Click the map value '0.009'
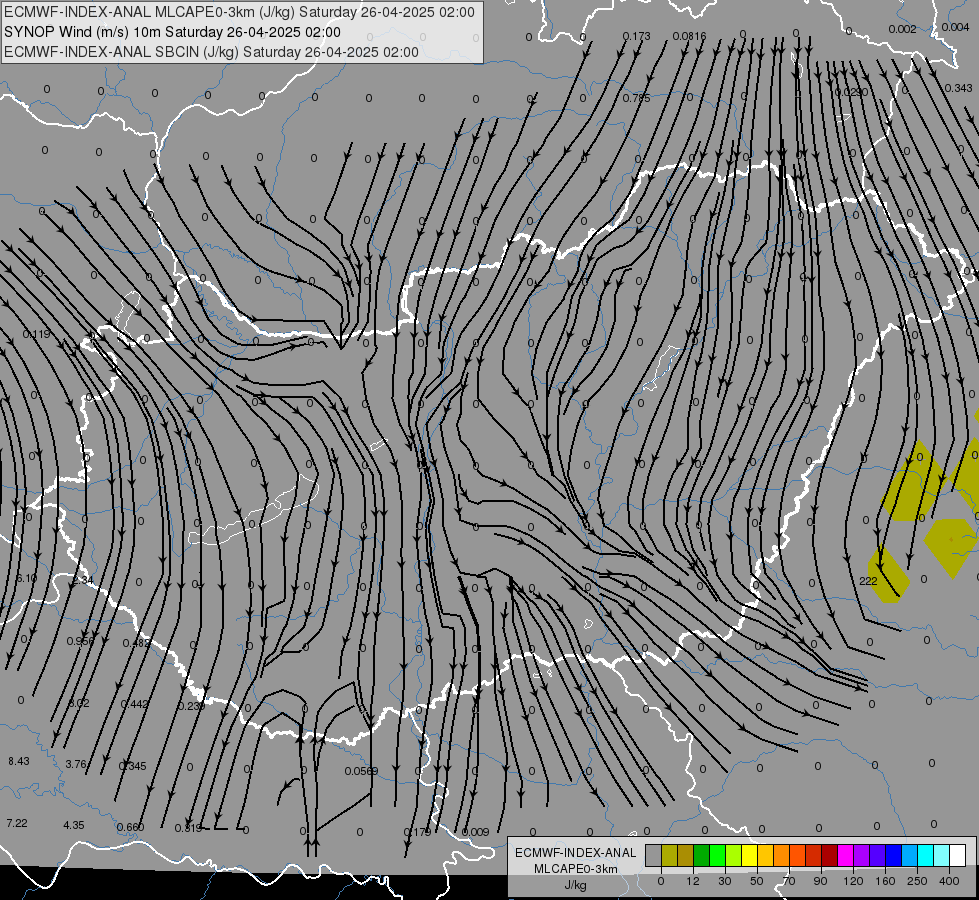The width and height of the screenshot is (979, 900). pos(476,832)
